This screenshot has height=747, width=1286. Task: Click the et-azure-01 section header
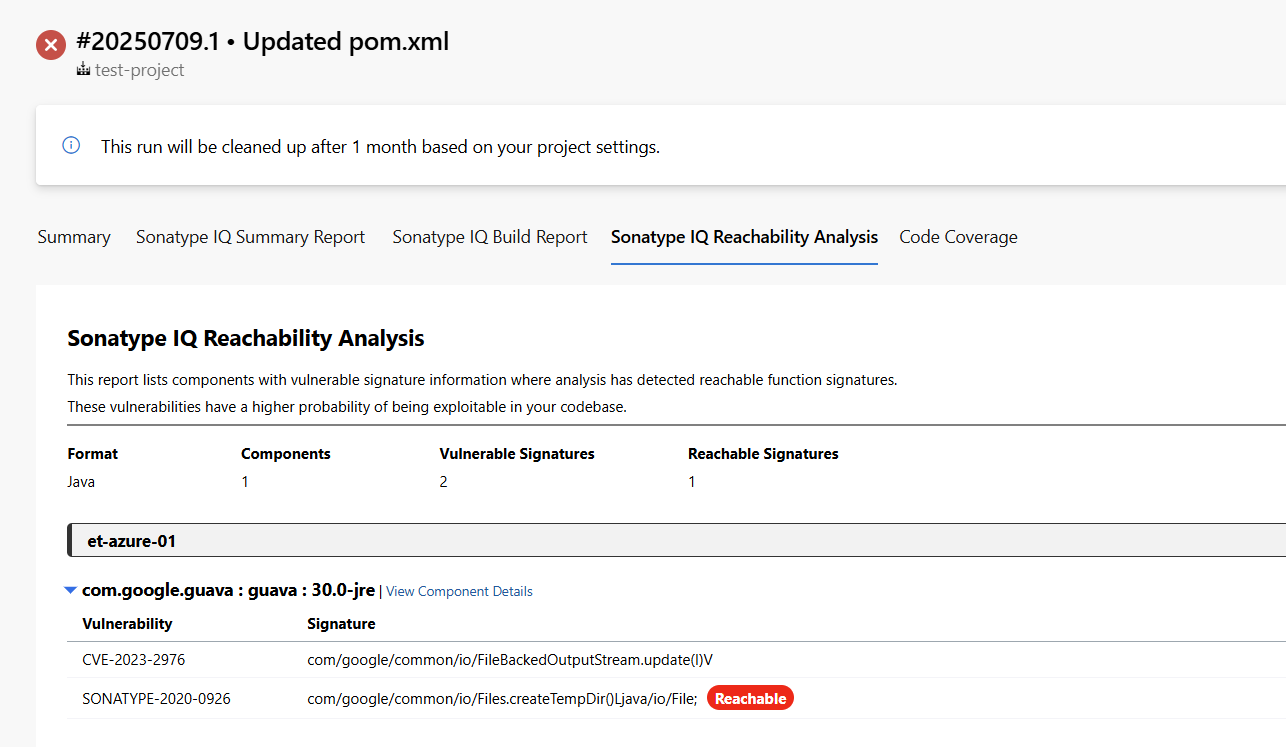click(676, 540)
